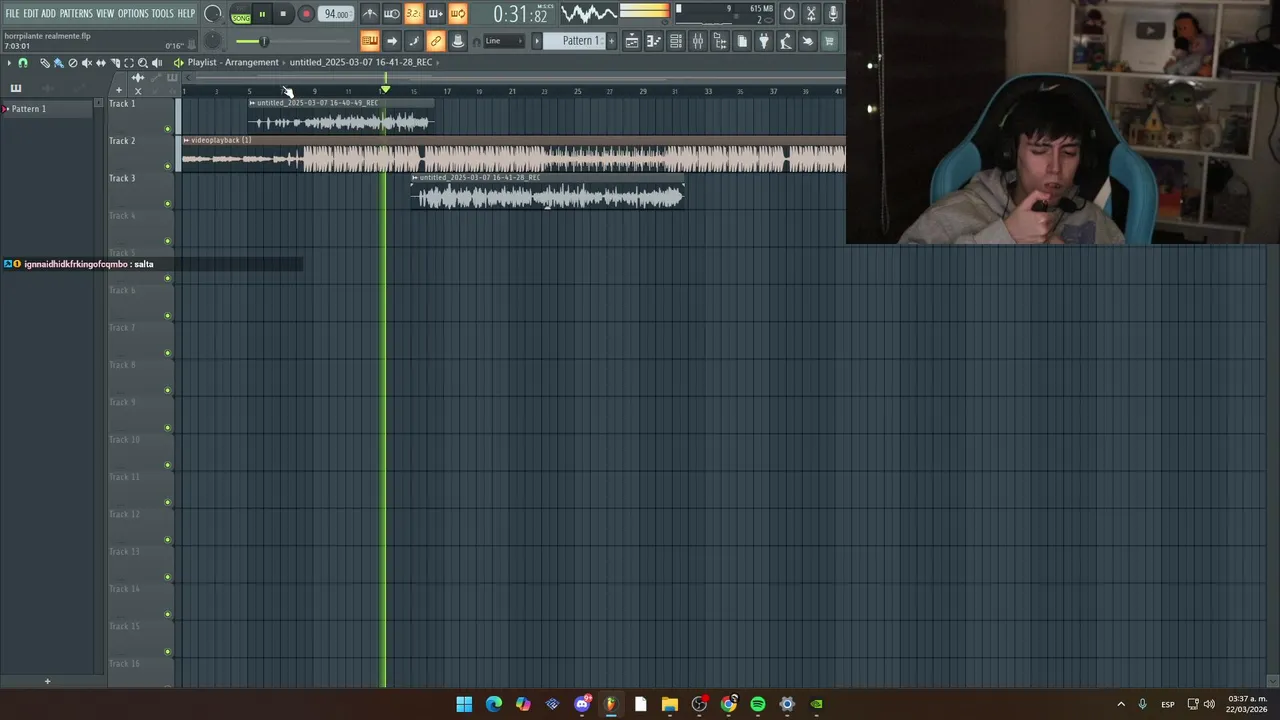1280x720 pixels.
Task: Open Discord from the taskbar
Action: click(582, 704)
